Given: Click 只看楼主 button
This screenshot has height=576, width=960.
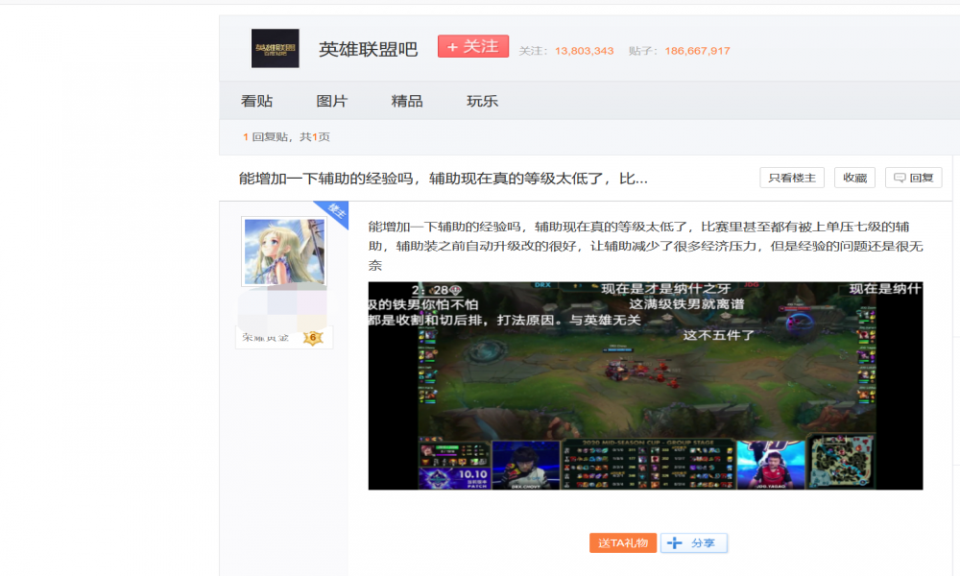Looking at the screenshot, I should point(792,178).
